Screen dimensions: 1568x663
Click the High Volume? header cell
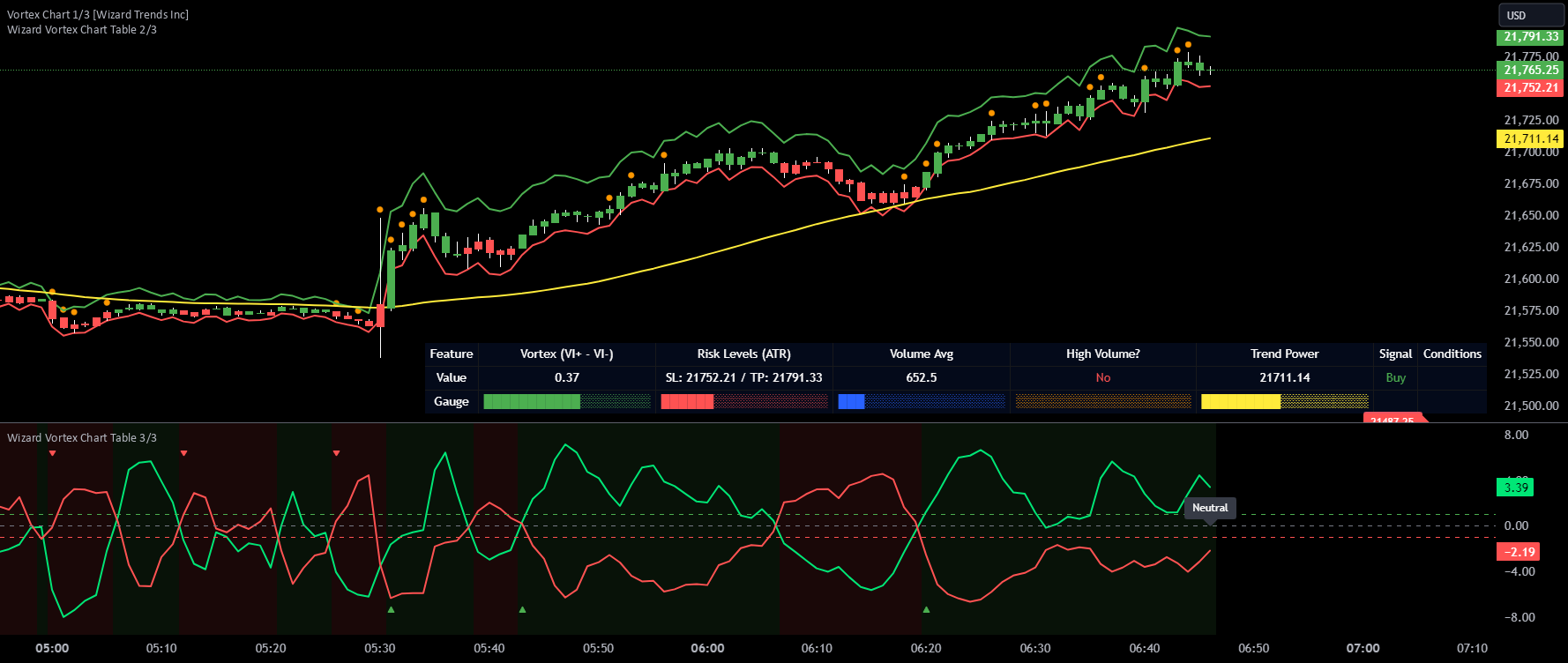[1103, 354]
